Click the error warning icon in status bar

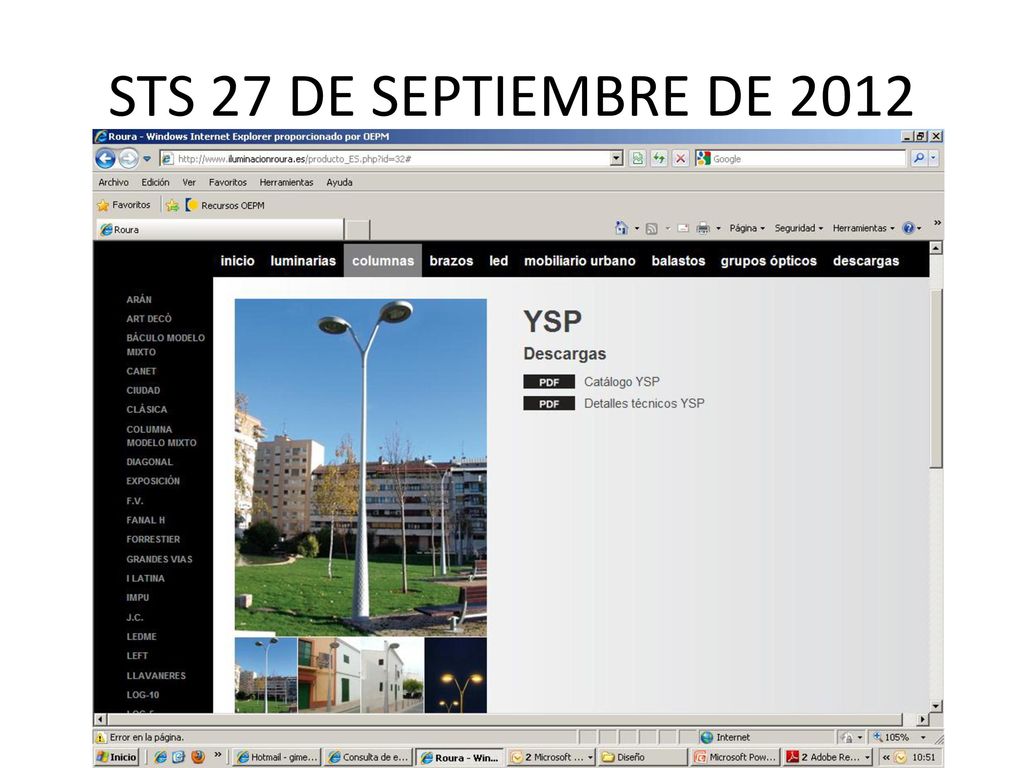point(101,737)
